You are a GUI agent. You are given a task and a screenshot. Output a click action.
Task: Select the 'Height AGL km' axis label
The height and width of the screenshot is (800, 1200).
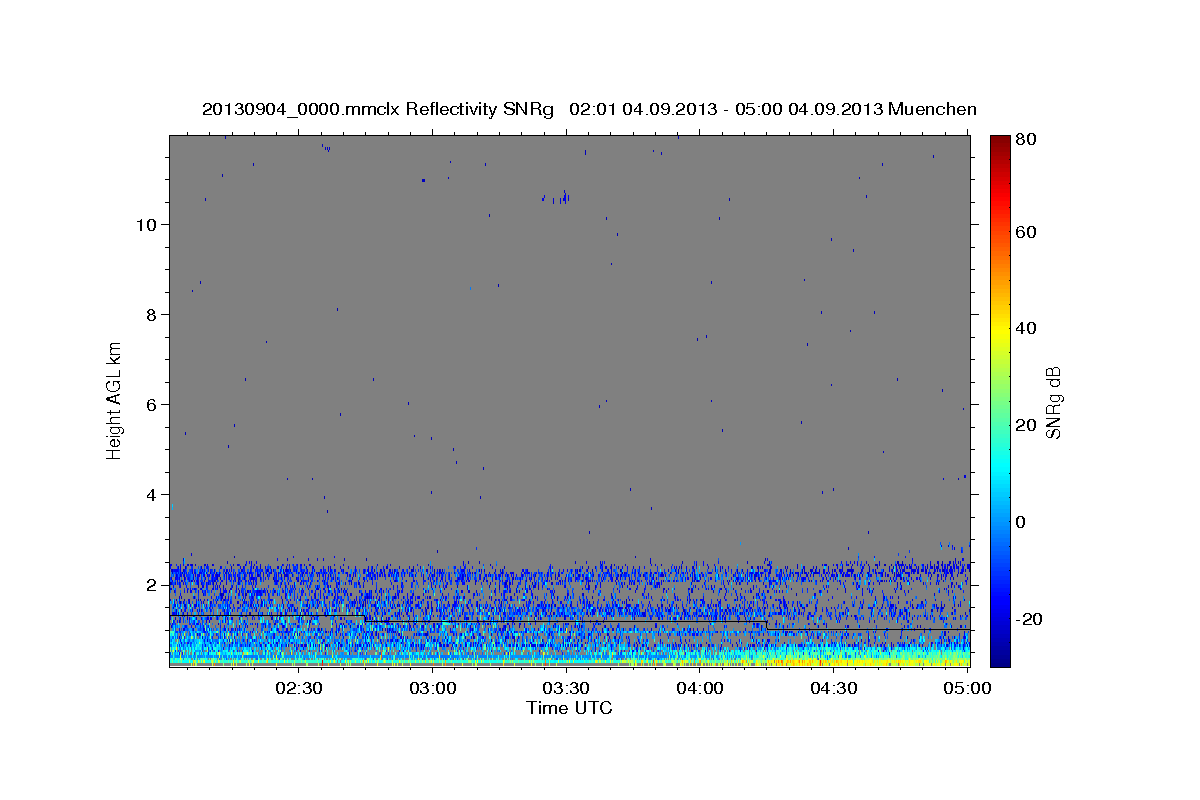[x=115, y=401]
